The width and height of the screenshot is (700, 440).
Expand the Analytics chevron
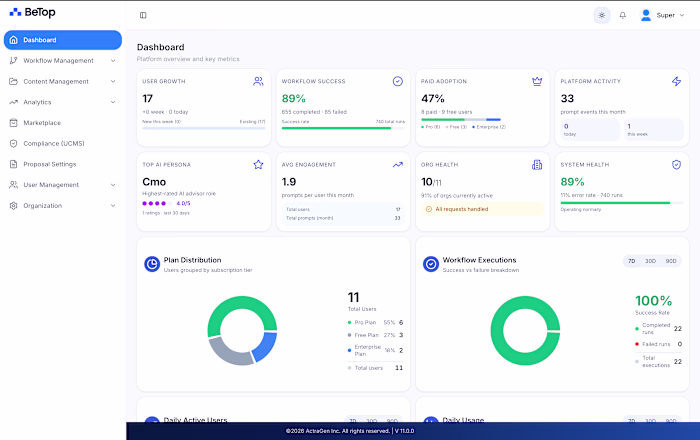click(x=113, y=102)
